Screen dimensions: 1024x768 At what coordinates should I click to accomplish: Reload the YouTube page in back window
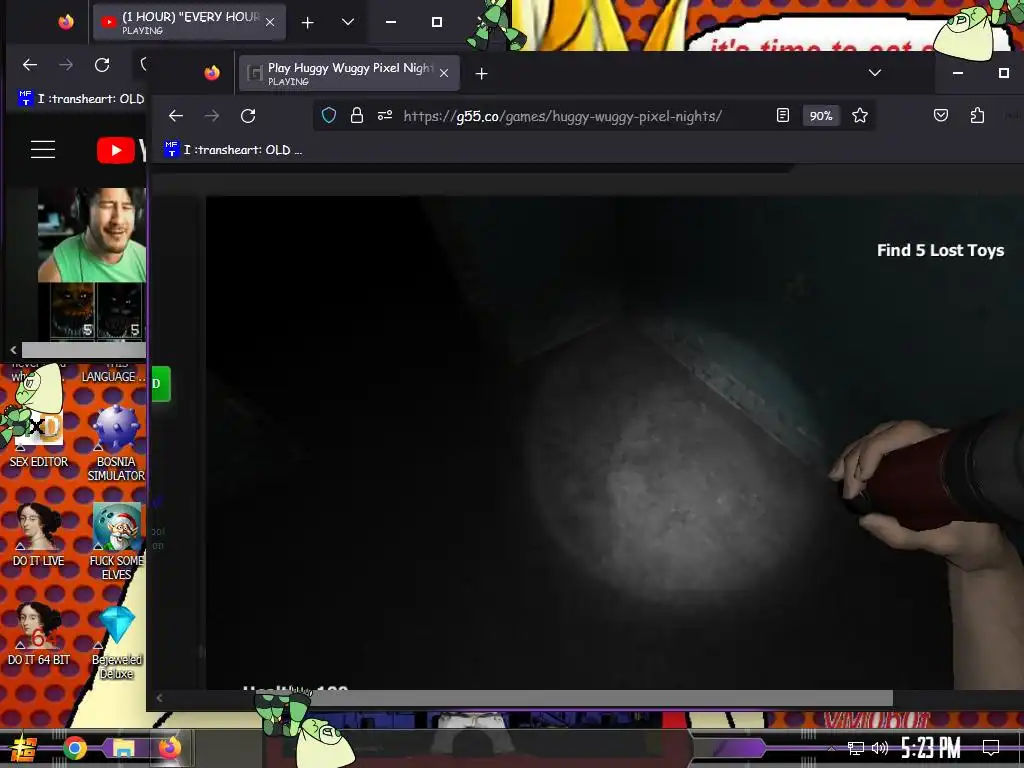tap(102, 65)
